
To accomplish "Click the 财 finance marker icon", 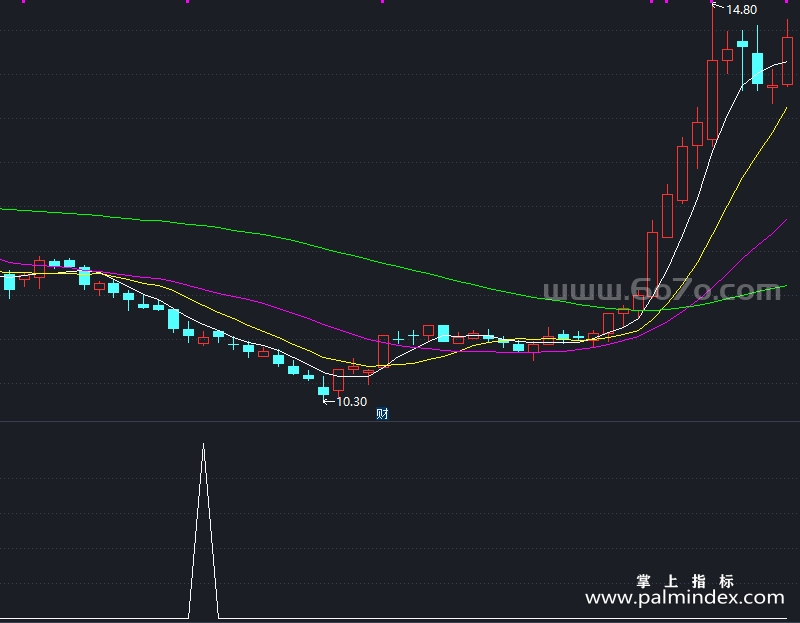I will (x=382, y=413).
